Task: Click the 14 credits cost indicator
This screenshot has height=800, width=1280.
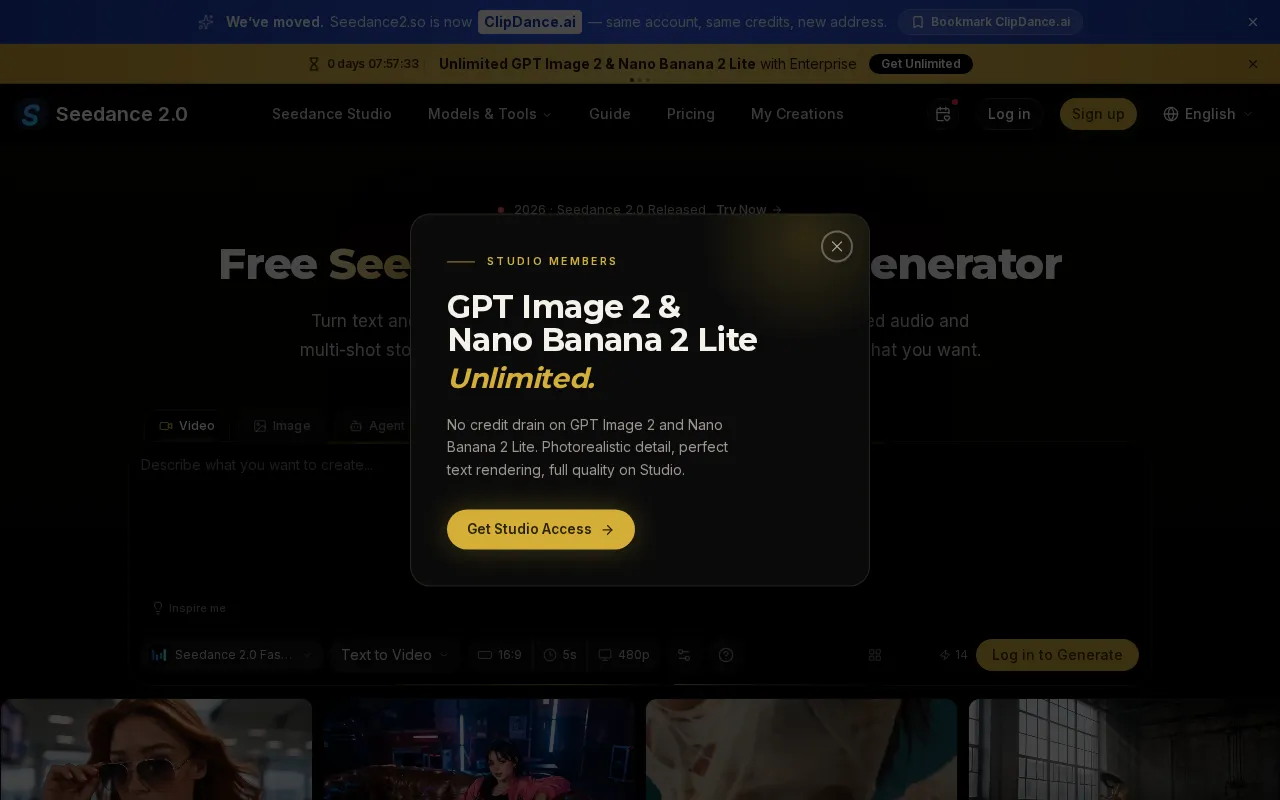Action: [954, 655]
